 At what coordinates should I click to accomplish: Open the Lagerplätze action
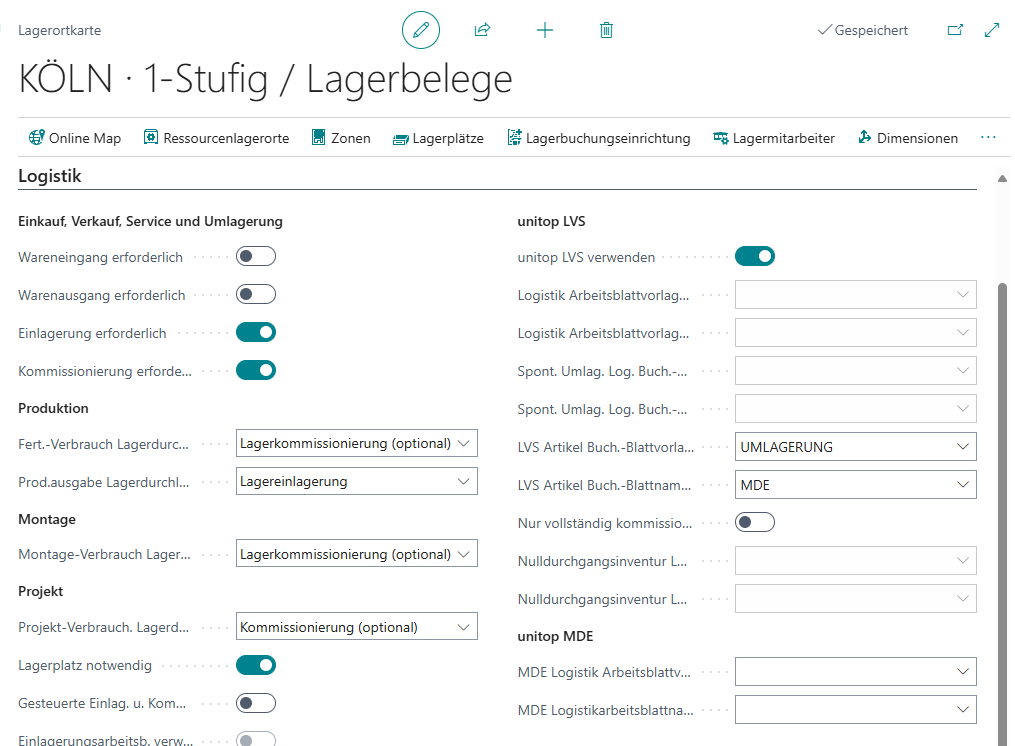coord(438,137)
